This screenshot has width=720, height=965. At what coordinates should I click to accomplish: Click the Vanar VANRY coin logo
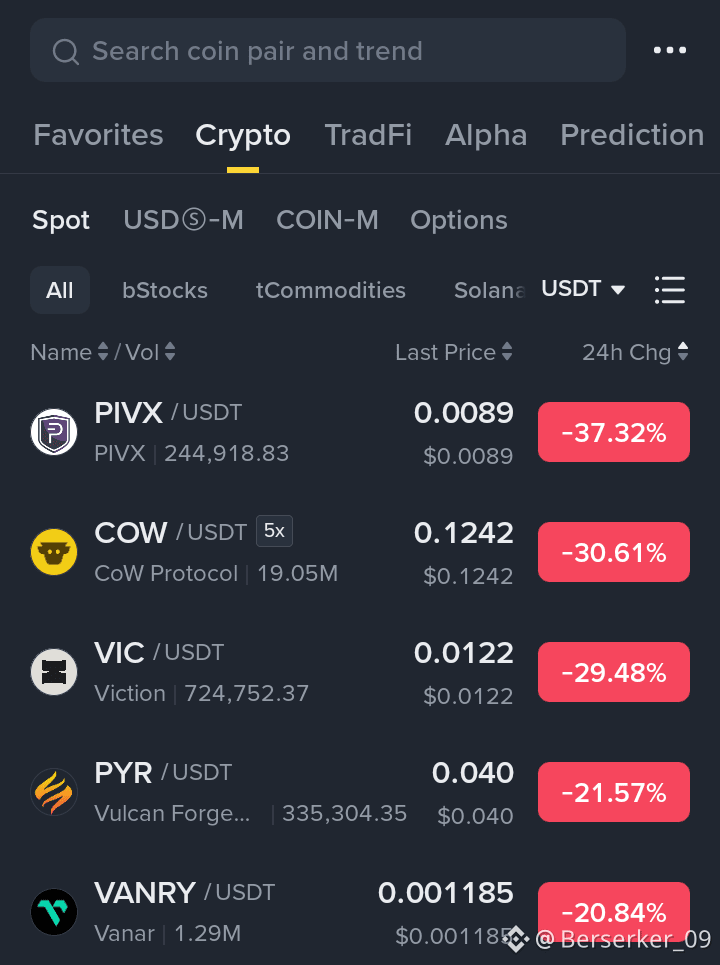(x=54, y=912)
